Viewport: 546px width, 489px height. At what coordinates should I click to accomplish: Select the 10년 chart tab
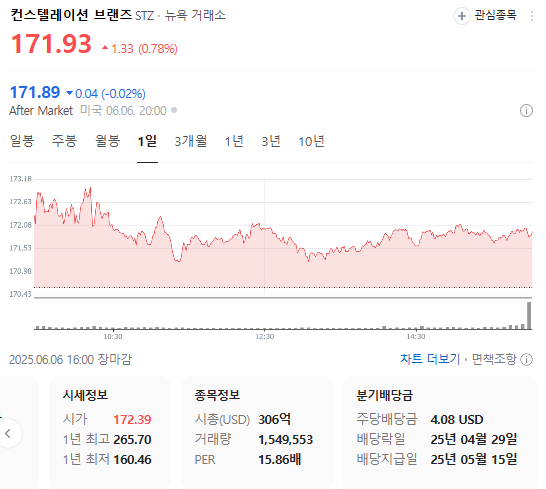(311, 141)
